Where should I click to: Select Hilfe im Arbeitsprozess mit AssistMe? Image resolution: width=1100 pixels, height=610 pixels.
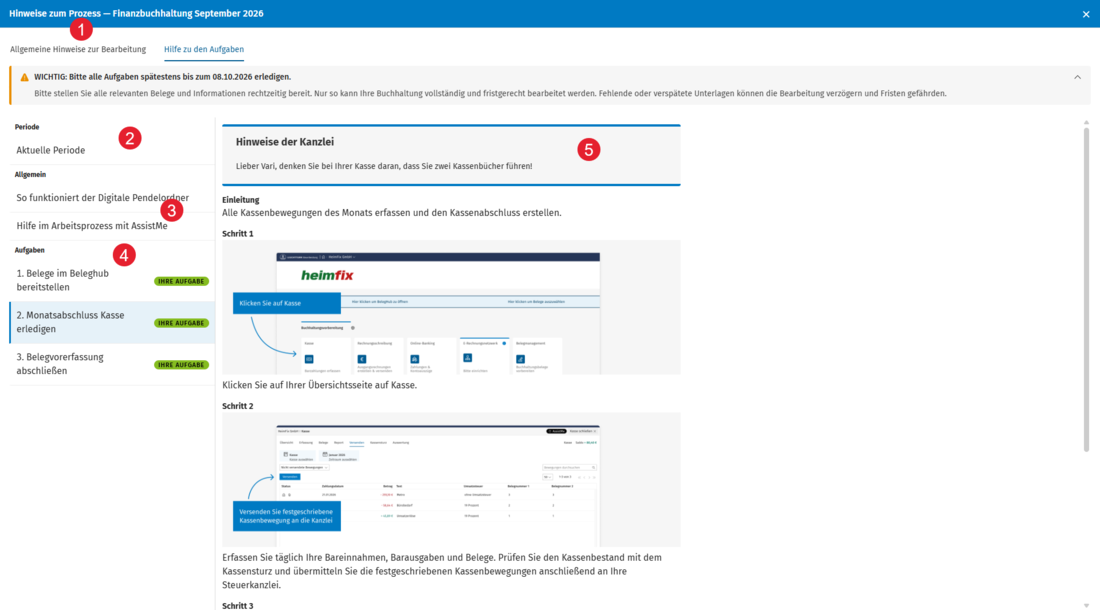click(x=112, y=226)
